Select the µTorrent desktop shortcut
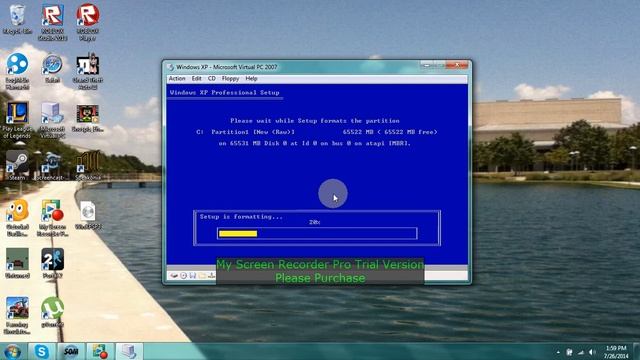Image resolution: width=640 pixels, height=360 pixels. click(53, 312)
